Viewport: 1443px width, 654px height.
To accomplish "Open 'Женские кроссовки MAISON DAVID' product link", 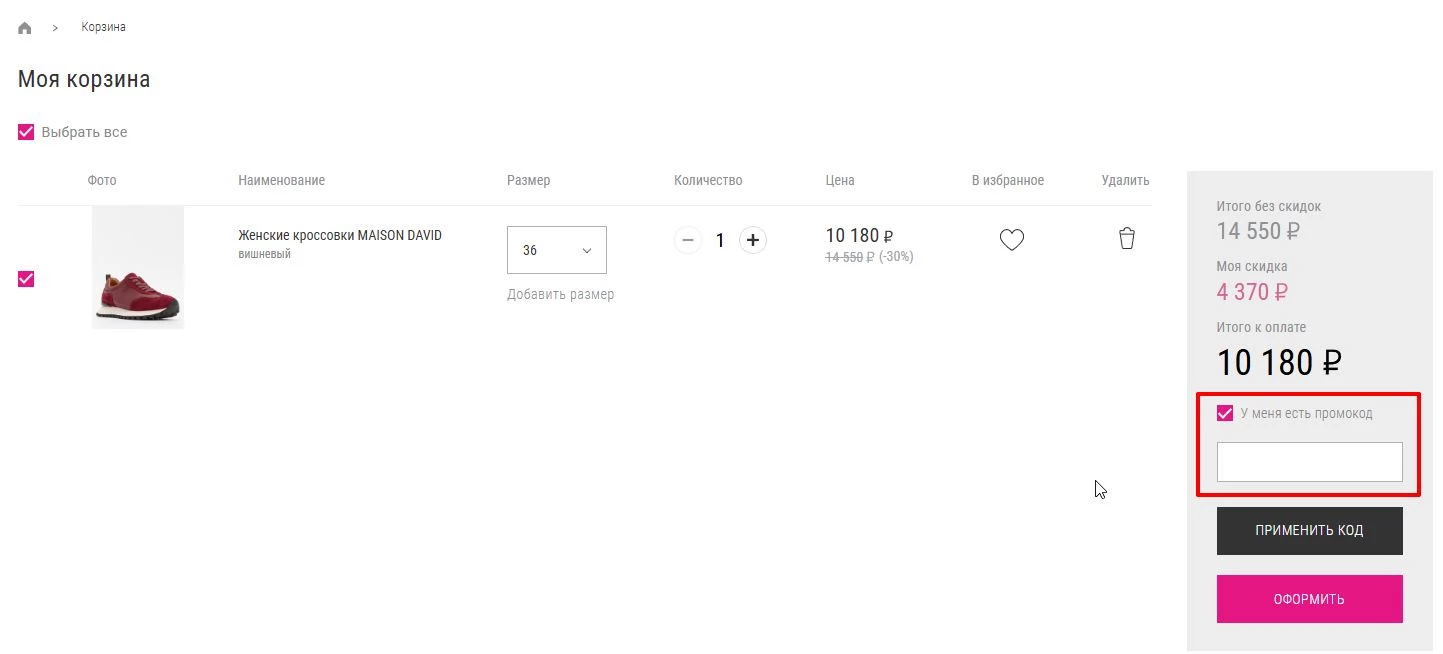I will 340,236.
